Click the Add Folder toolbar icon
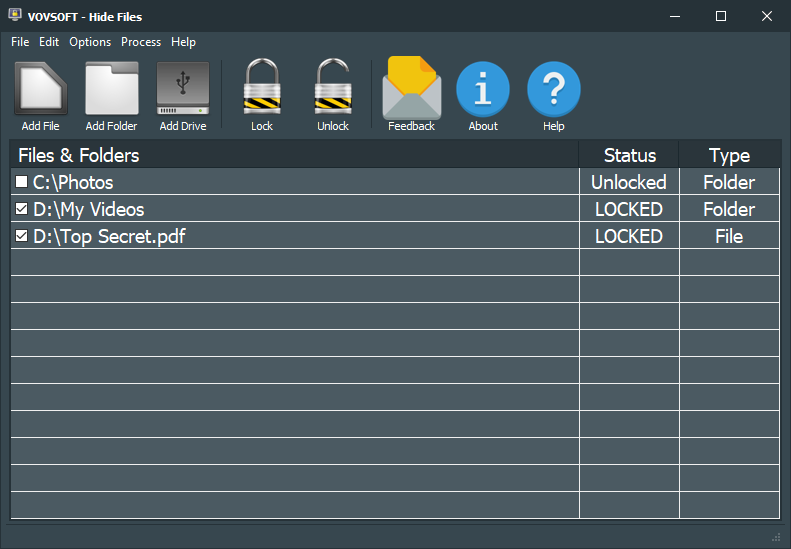The height and width of the screenshot is (549, 791). tap(111, 90)
